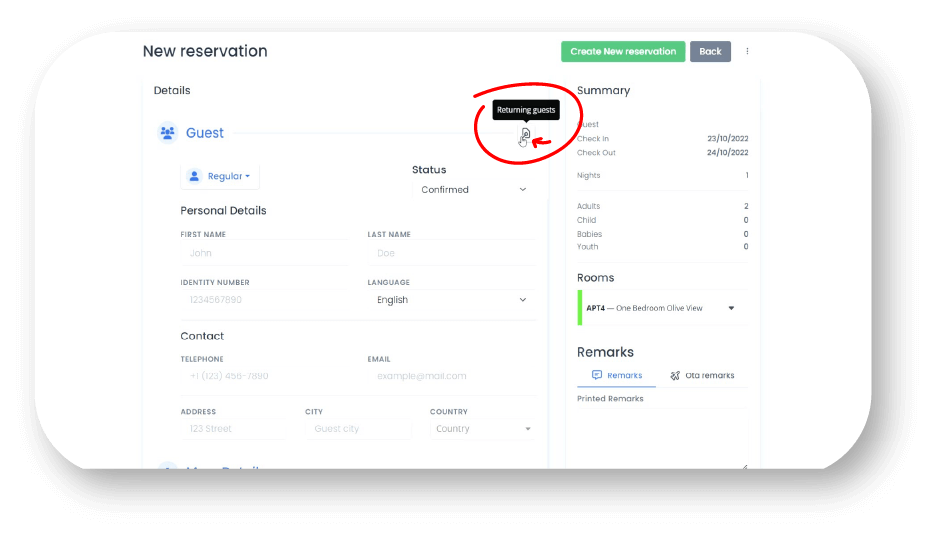Open the three-dot options menu
Viewport: 934px width, 542px height.
(747, 51)
